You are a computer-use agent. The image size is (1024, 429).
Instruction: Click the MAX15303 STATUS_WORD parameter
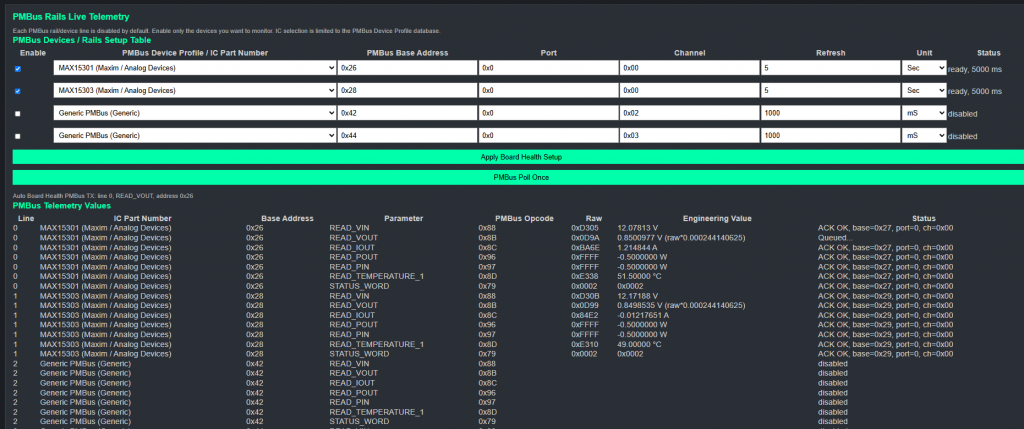point(359,354)
